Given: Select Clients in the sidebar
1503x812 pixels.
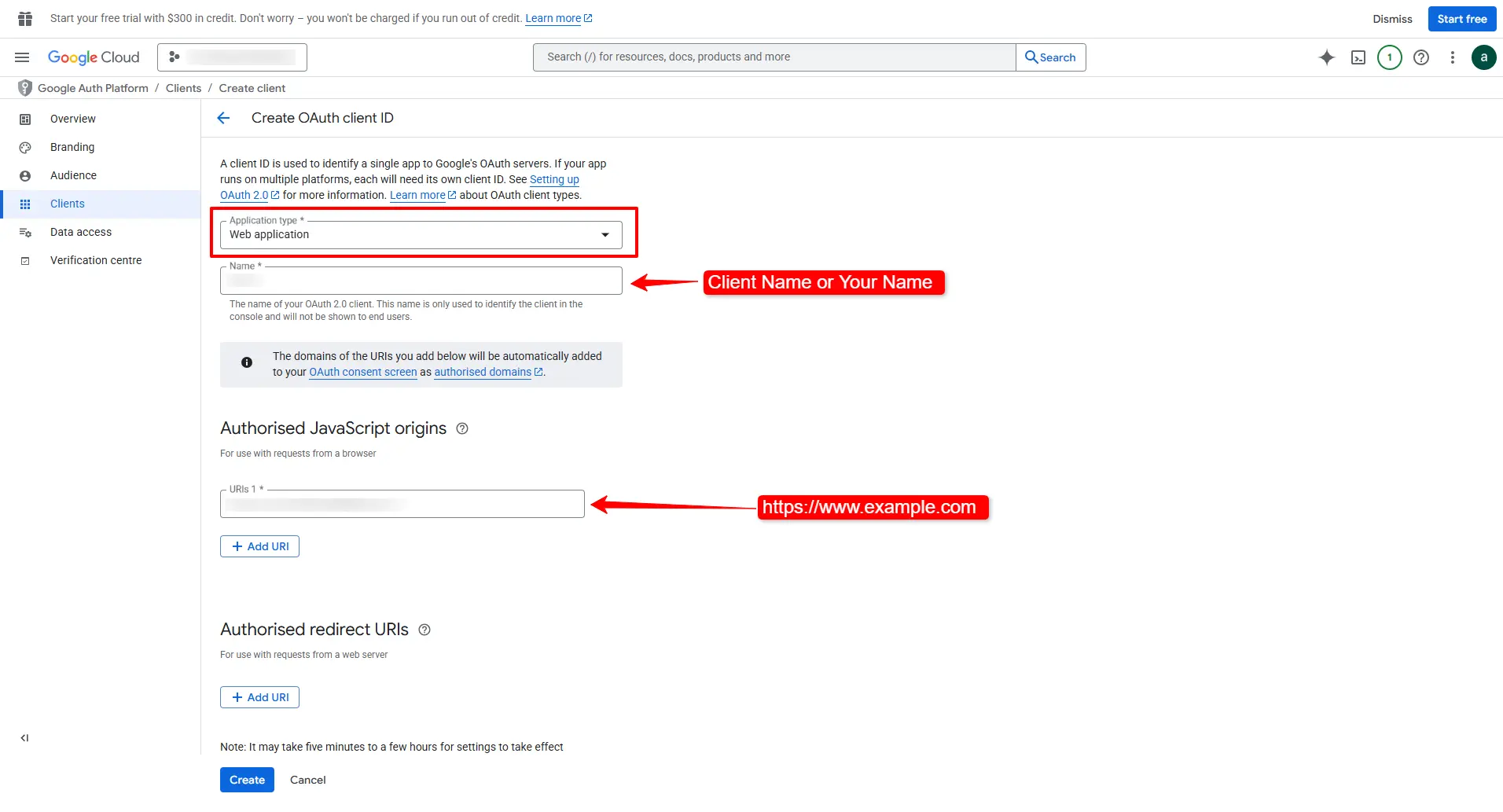Looking at the screenshot, I should coord(101,204).
